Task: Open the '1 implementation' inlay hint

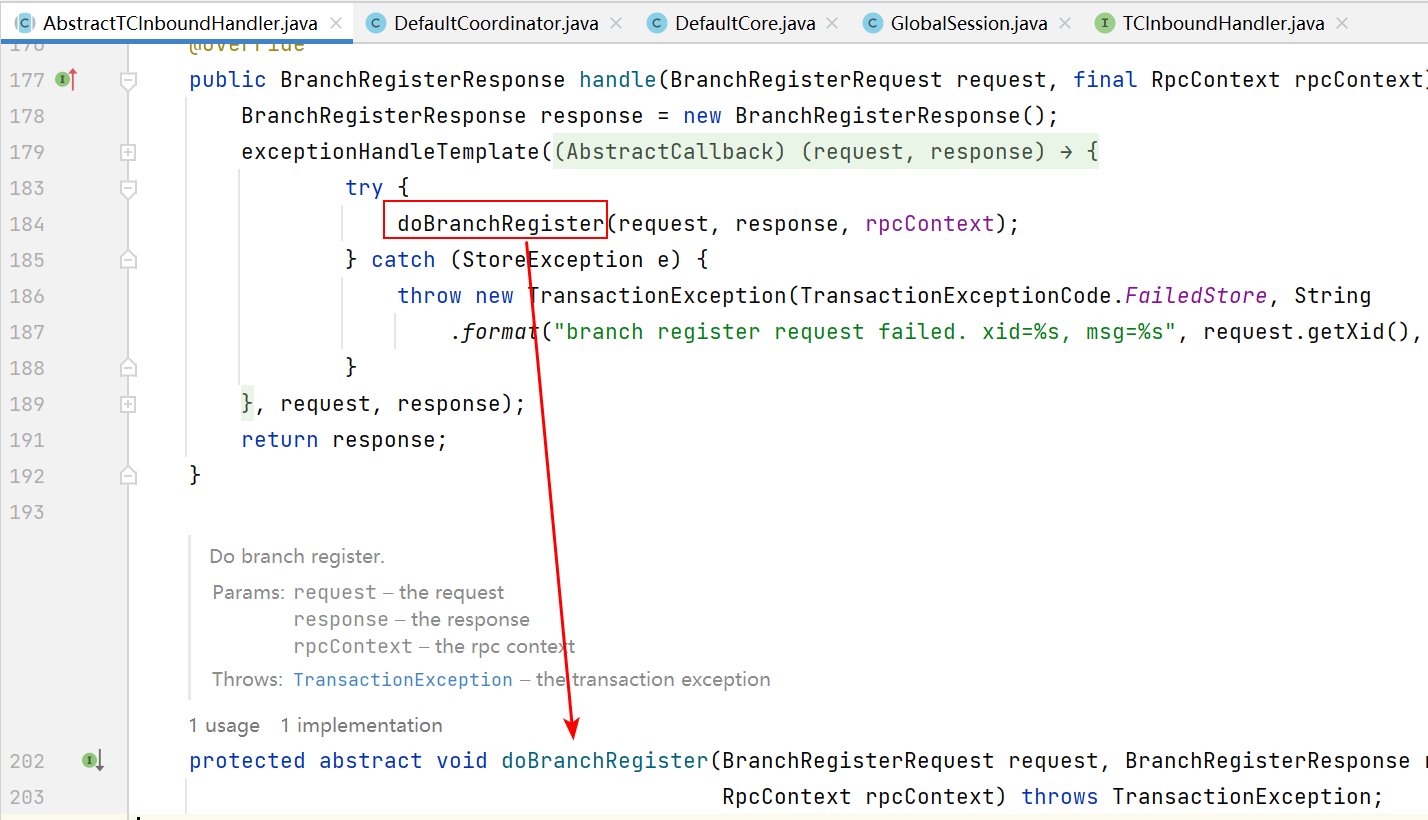Action: coord(361,725)
